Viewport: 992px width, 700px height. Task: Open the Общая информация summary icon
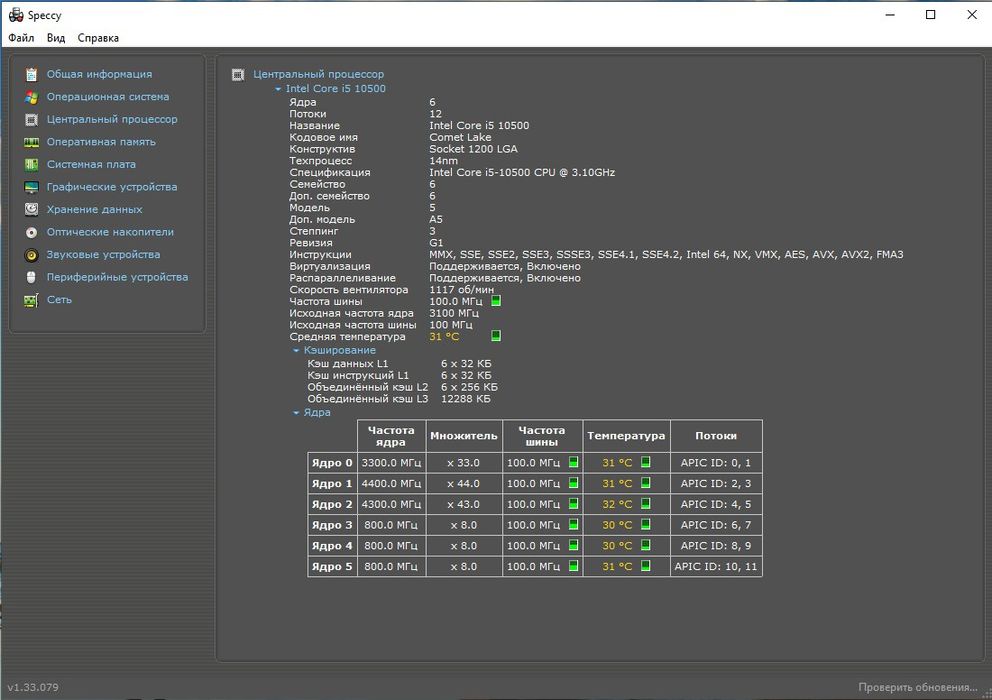pos(31,75)
